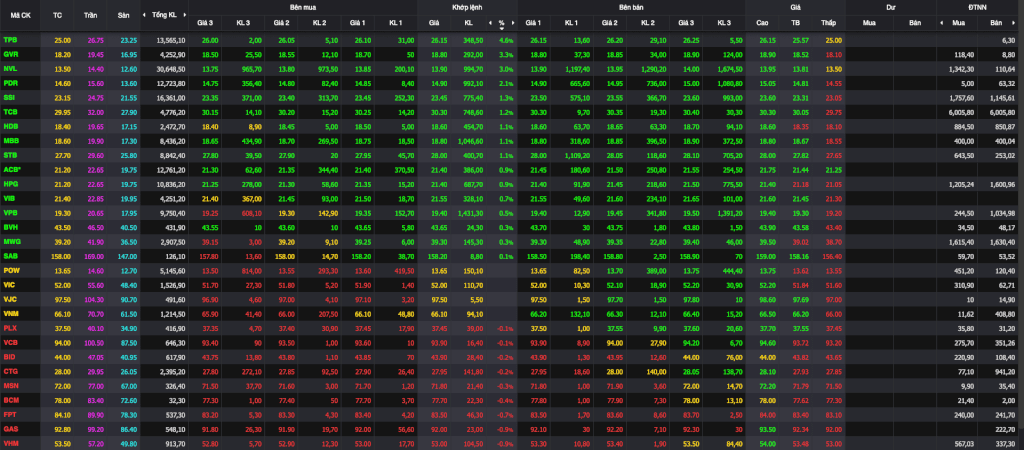Click KL header under Khớp lệnh
Screen dimensions: 1024x450
pyautogui.click(x=468, y=22)
